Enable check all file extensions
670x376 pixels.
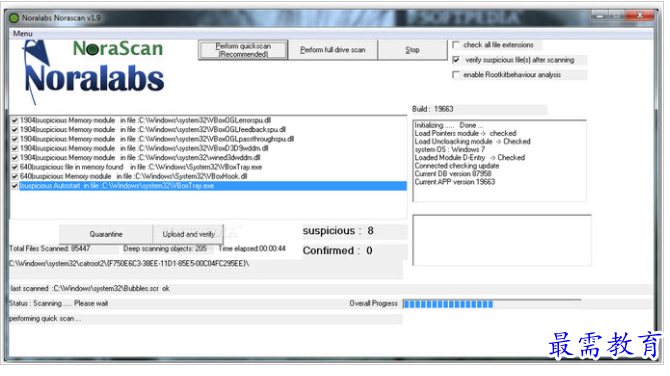point(456,45)
